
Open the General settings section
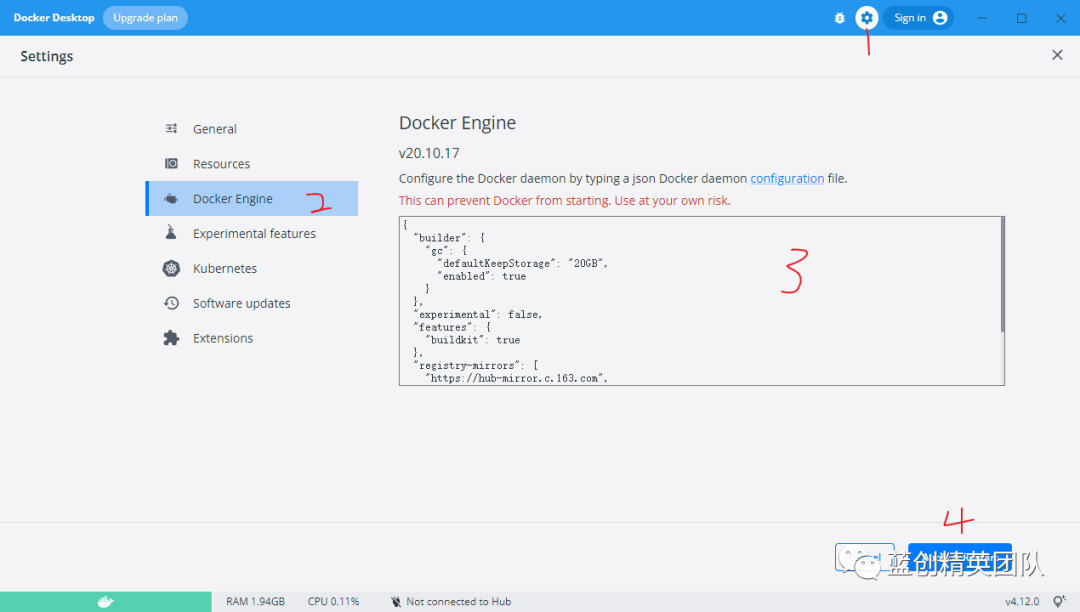(x=251, y=129)
